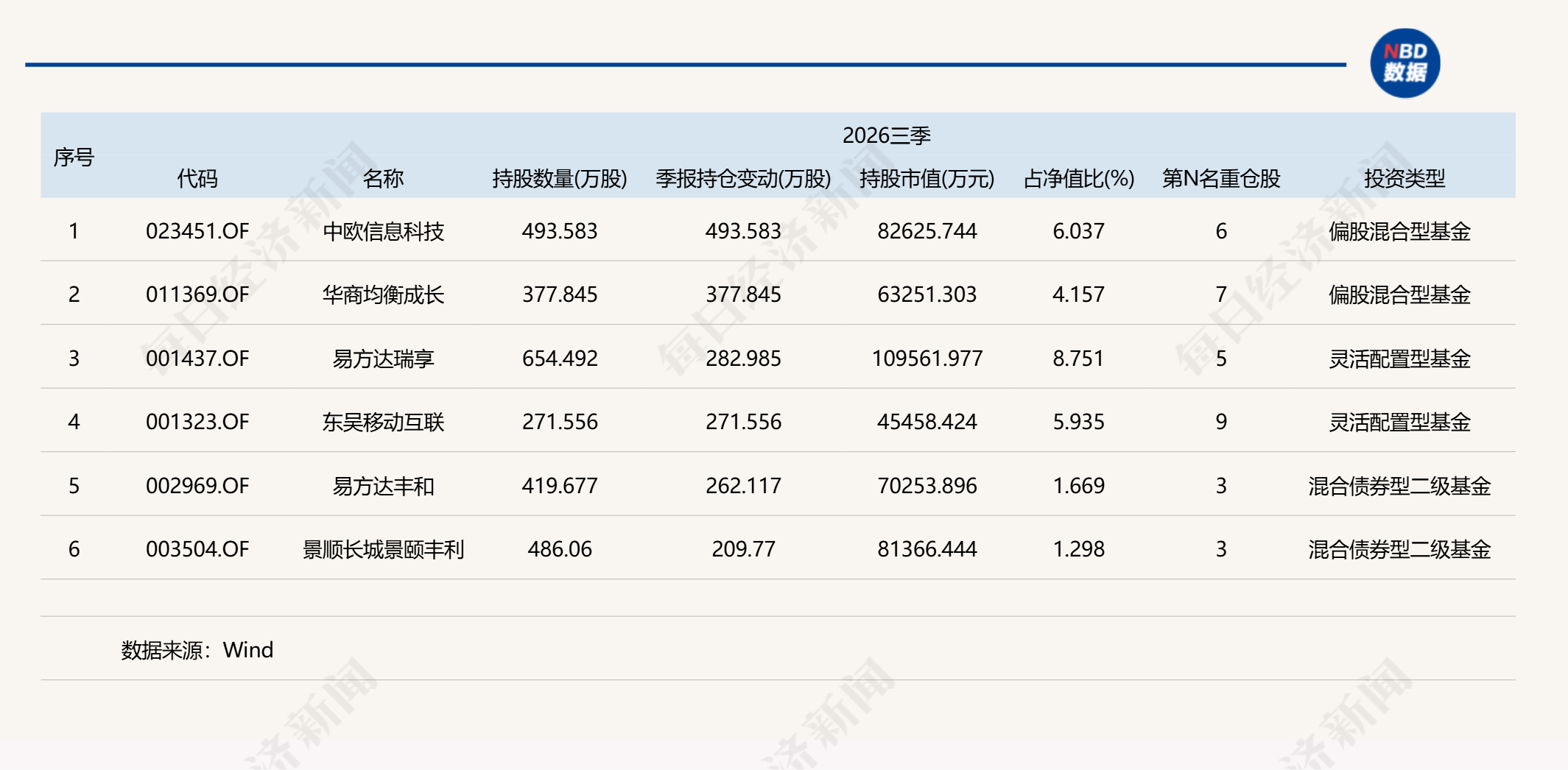Viewport: 1568px width, 770px height.
Task: Click net value ratio 4.157
Action: tap(1079, 294)
